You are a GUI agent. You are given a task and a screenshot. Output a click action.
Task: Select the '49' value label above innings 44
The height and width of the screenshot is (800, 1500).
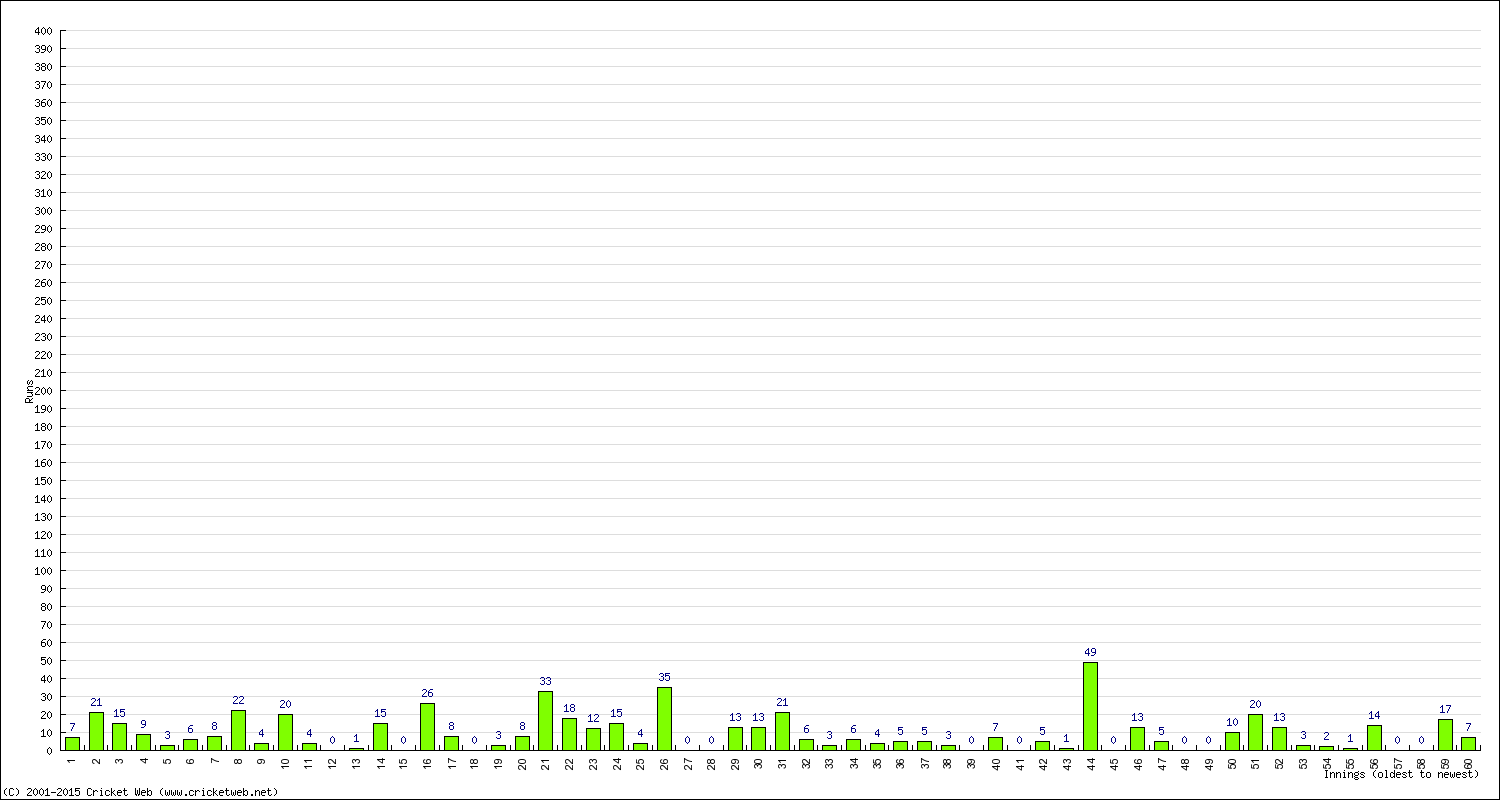1090,652
